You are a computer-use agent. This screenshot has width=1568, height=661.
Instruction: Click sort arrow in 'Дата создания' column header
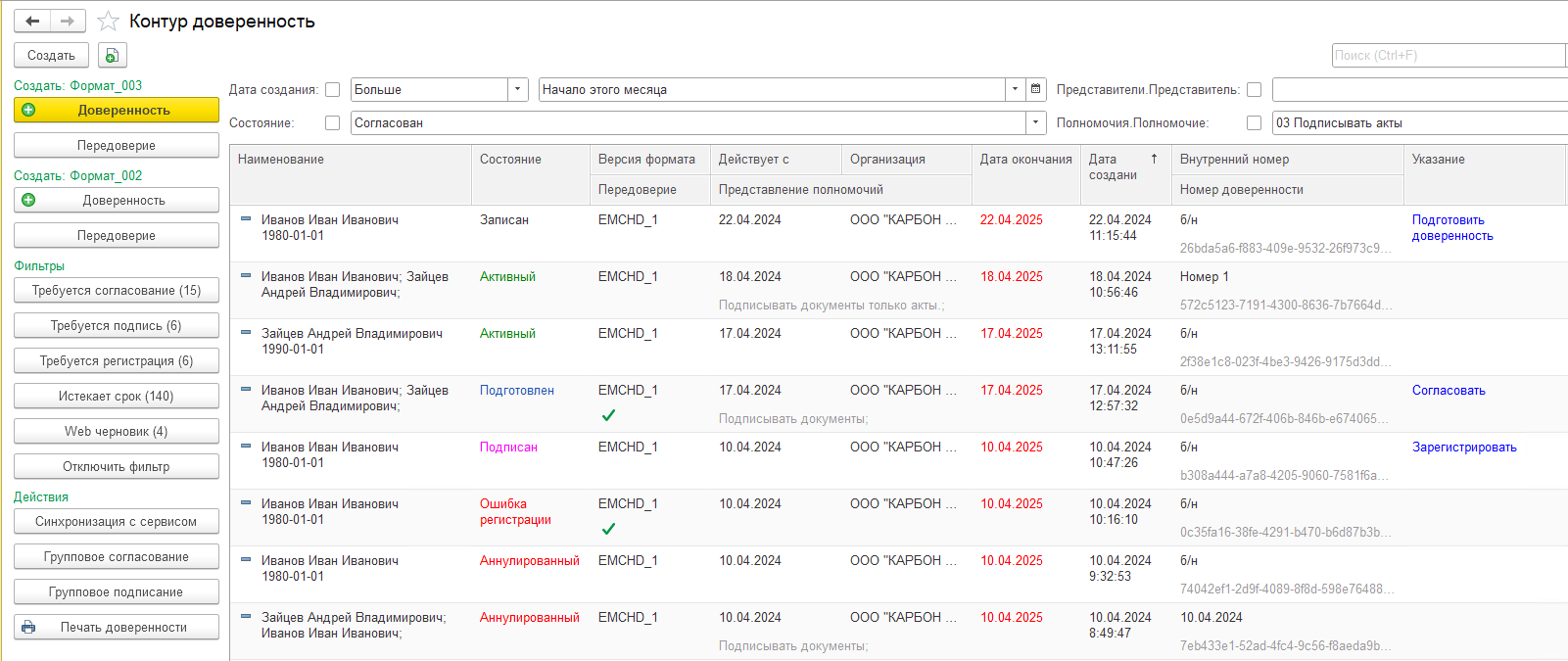pyautogui.click(x=1154, y=159)
